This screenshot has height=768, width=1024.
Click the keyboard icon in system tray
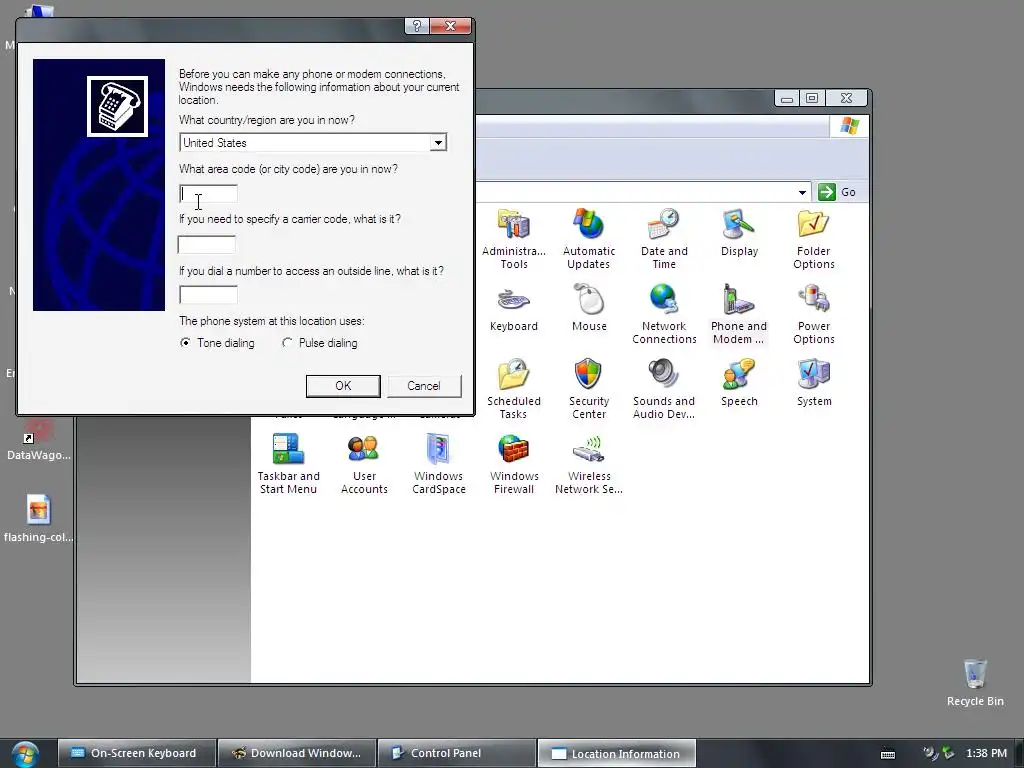pos(888,754)
